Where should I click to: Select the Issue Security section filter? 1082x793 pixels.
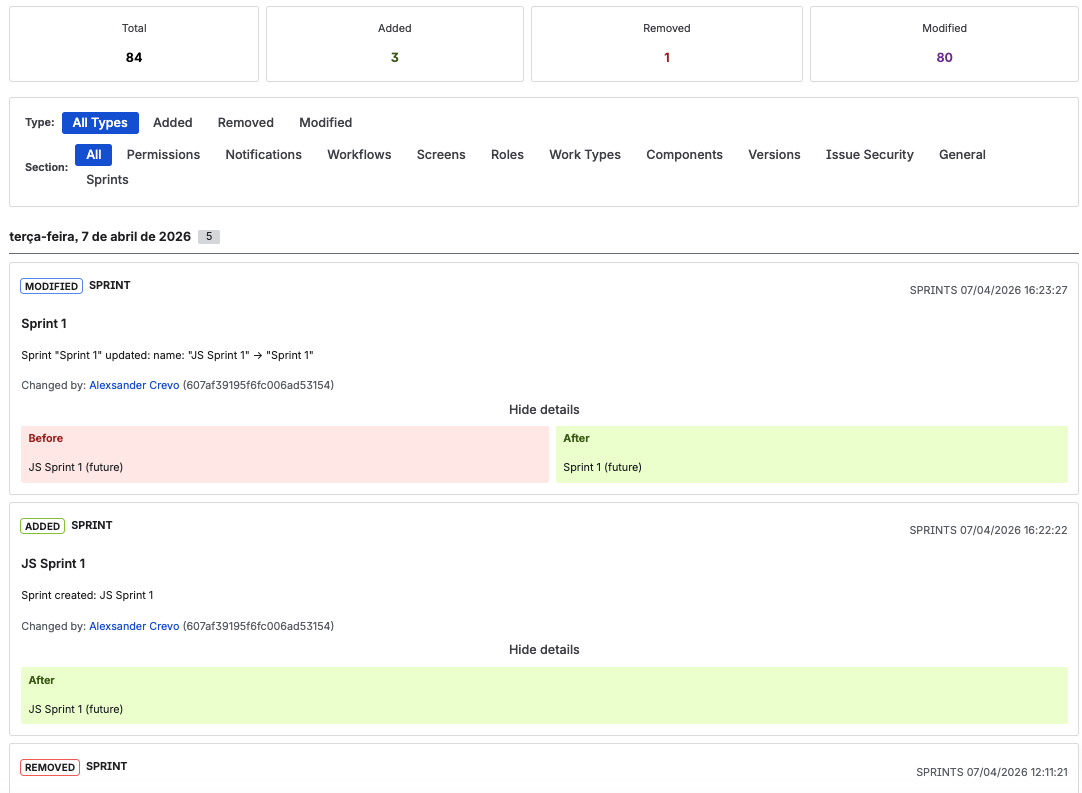tap(869, 155)
